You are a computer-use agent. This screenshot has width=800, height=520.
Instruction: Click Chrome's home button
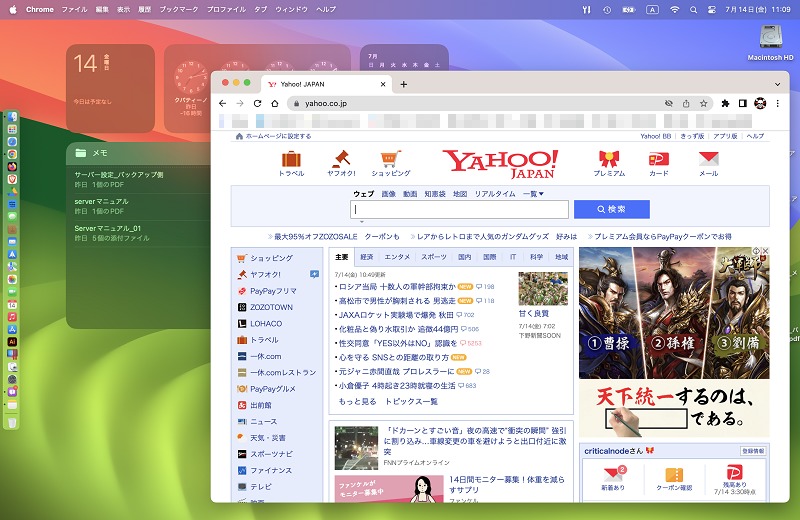click(x=274, y=104)
